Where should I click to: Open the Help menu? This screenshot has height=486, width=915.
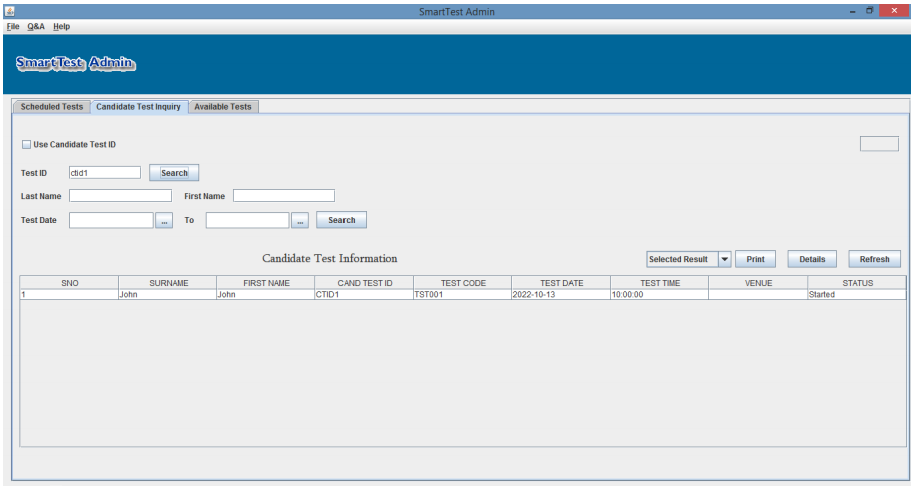[62, 26]
